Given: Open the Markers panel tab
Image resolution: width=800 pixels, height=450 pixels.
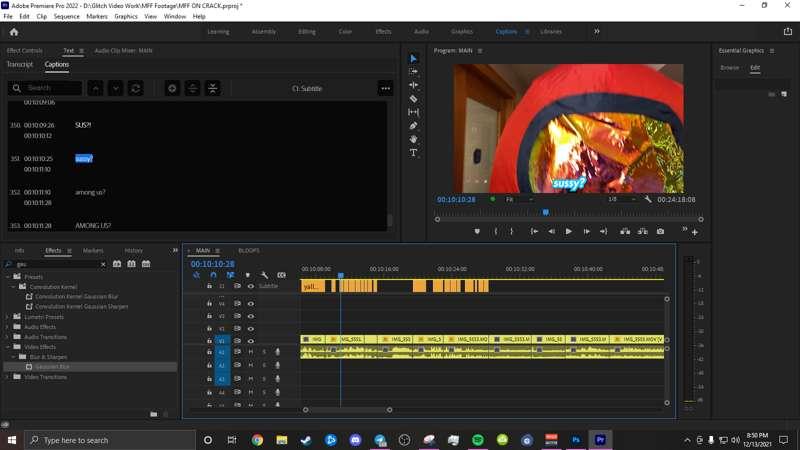Looking at the screenshot, I should click(x=93, y=251).
